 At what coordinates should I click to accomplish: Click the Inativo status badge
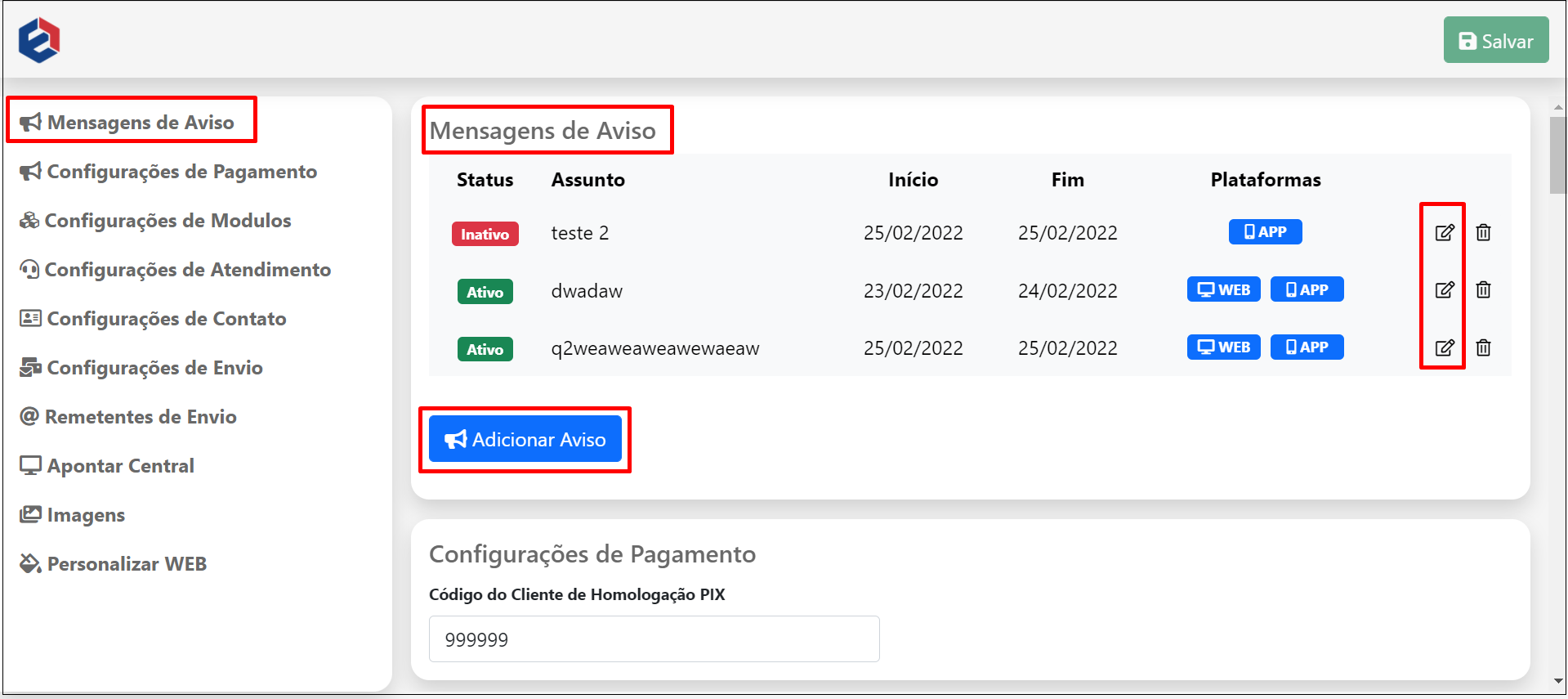(485, 235)
